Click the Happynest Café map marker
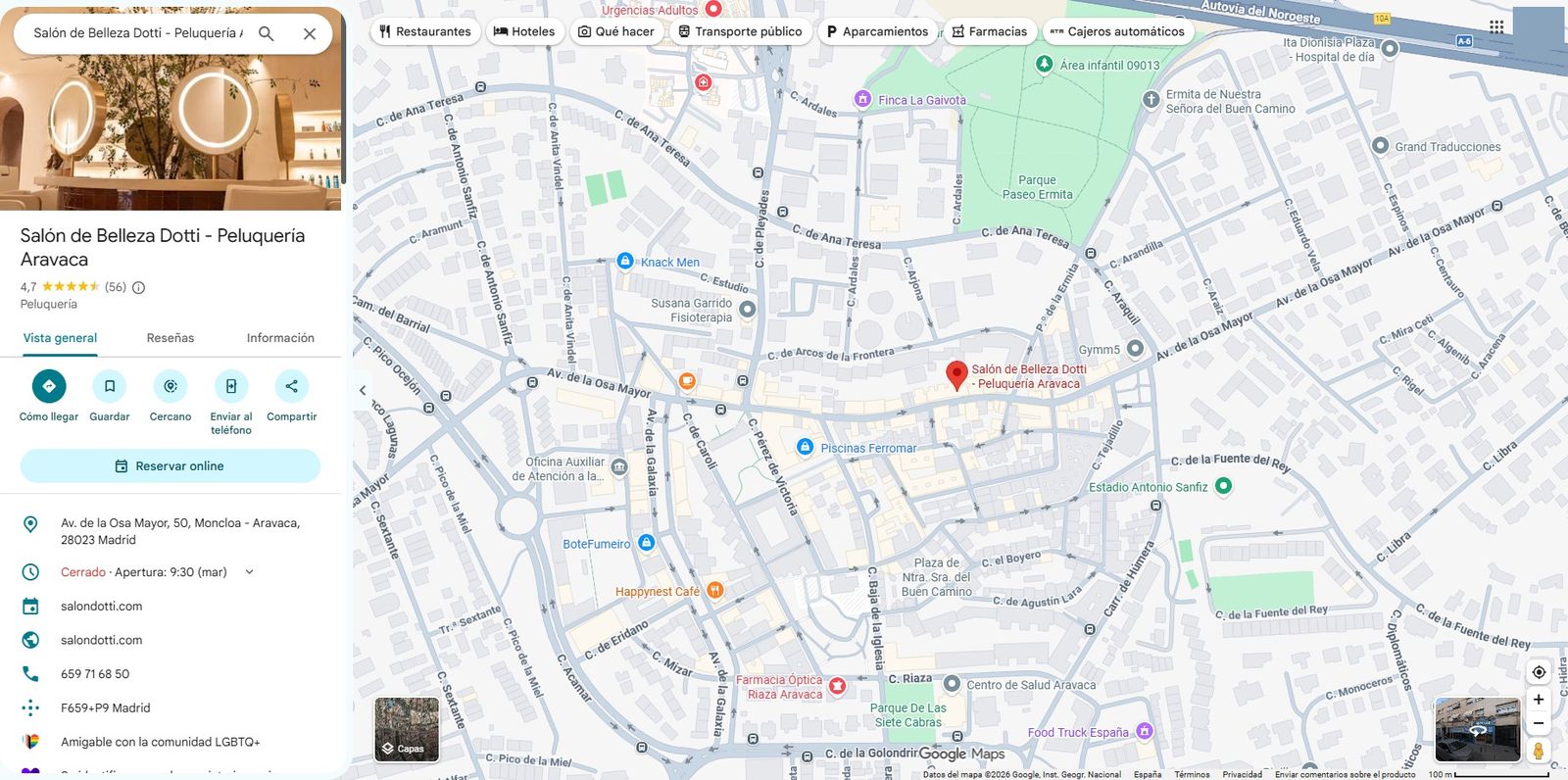The width and height of the screenshot is (1568, 780). 714,590
